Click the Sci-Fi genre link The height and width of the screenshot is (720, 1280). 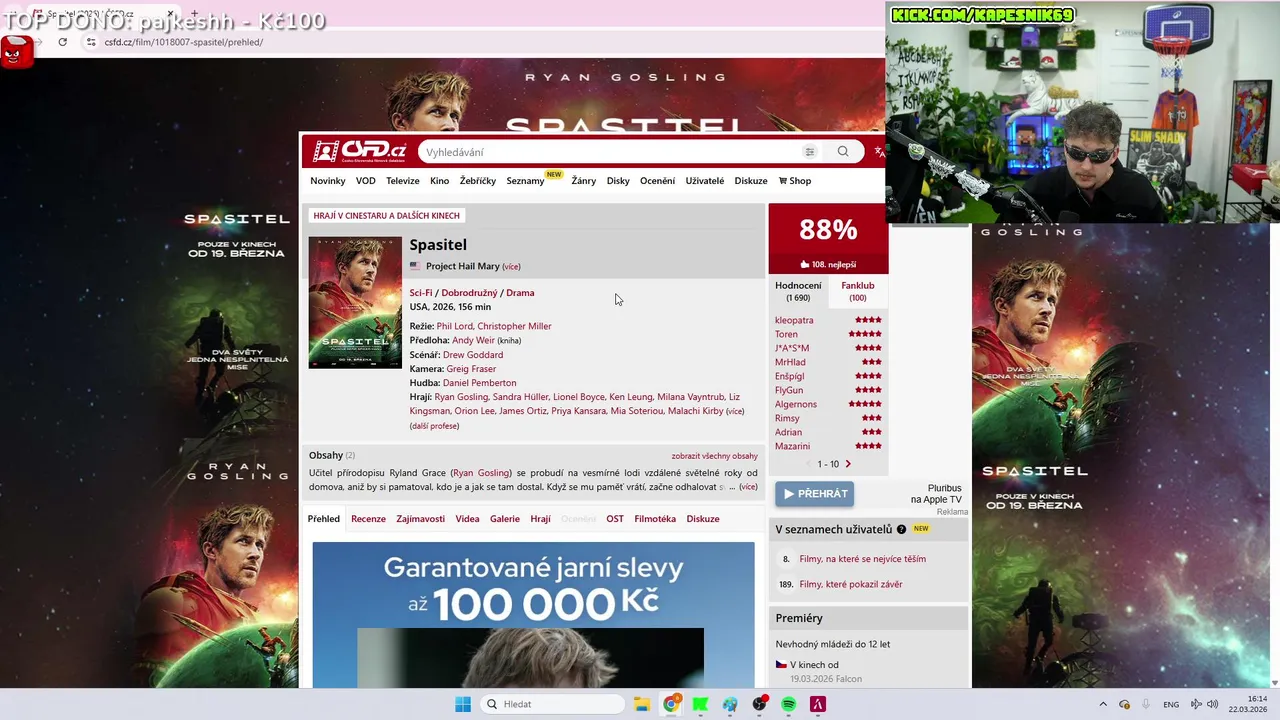click(x=421, y=293)
